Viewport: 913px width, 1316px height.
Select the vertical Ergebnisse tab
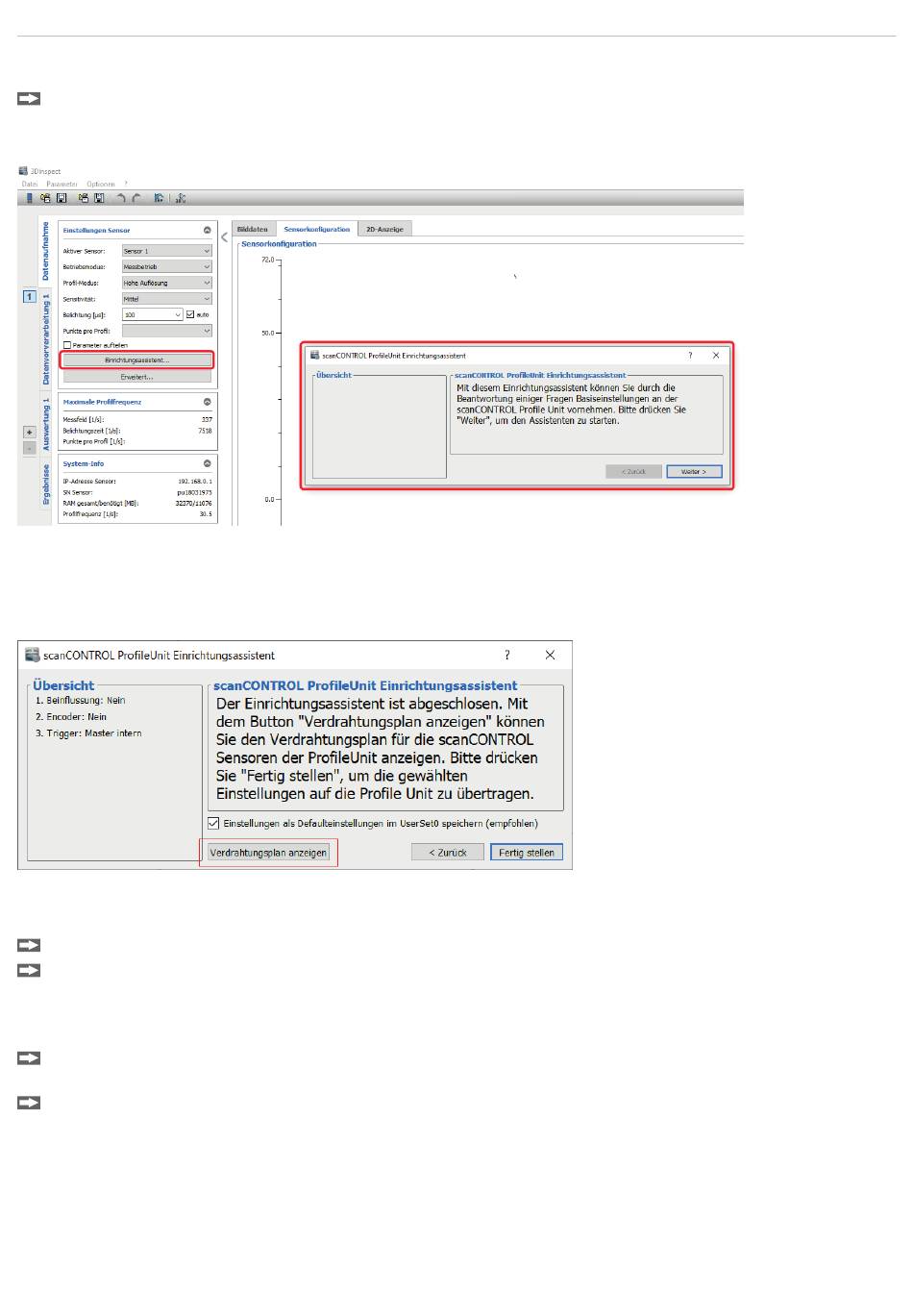tap(45, 484)
